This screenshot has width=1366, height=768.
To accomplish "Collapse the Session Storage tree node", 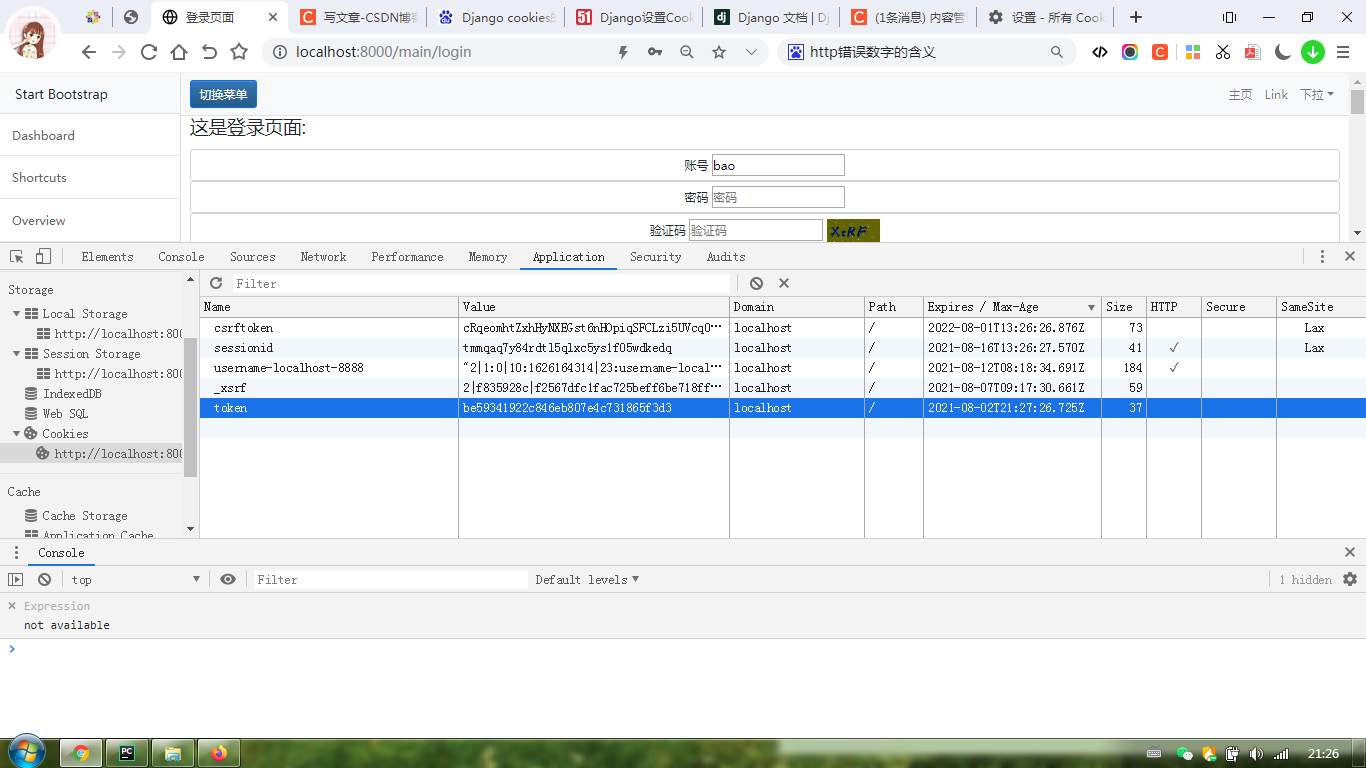I will [x=17, y=353].
